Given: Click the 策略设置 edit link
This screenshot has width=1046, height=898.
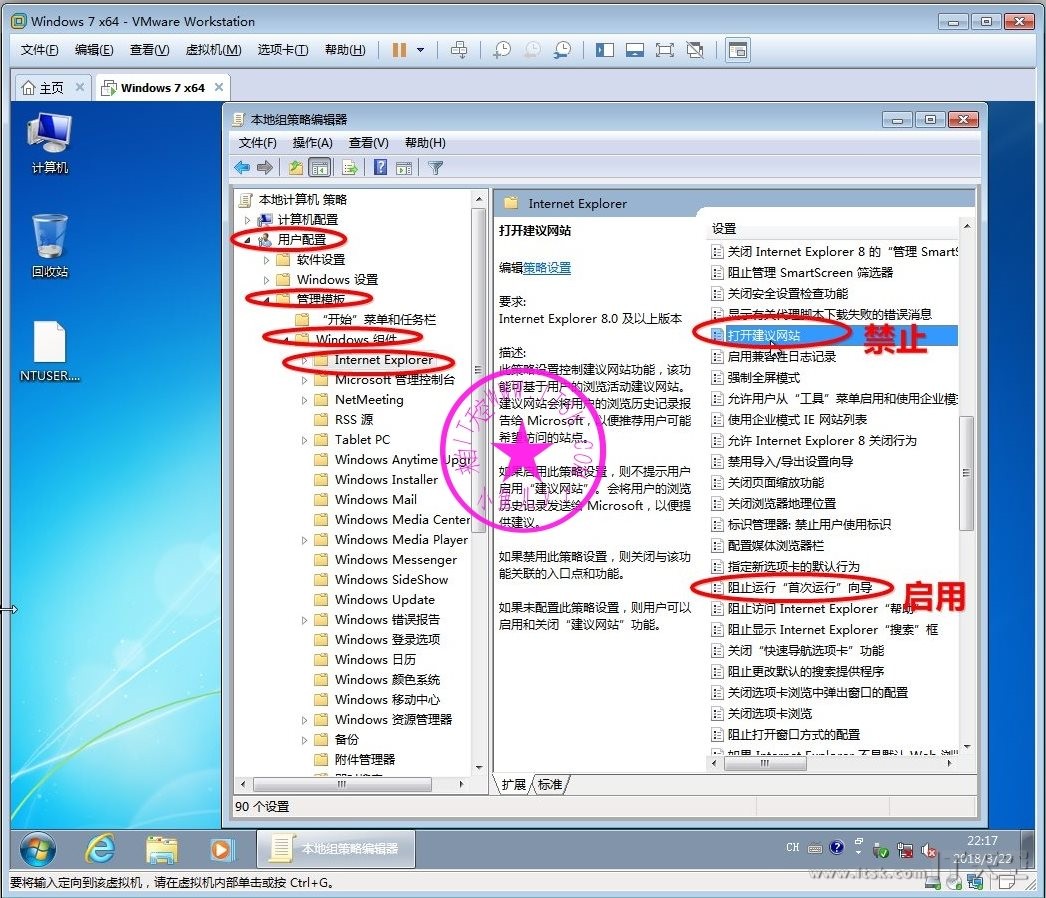Looking at the screenshot, I should coord(547,268).
